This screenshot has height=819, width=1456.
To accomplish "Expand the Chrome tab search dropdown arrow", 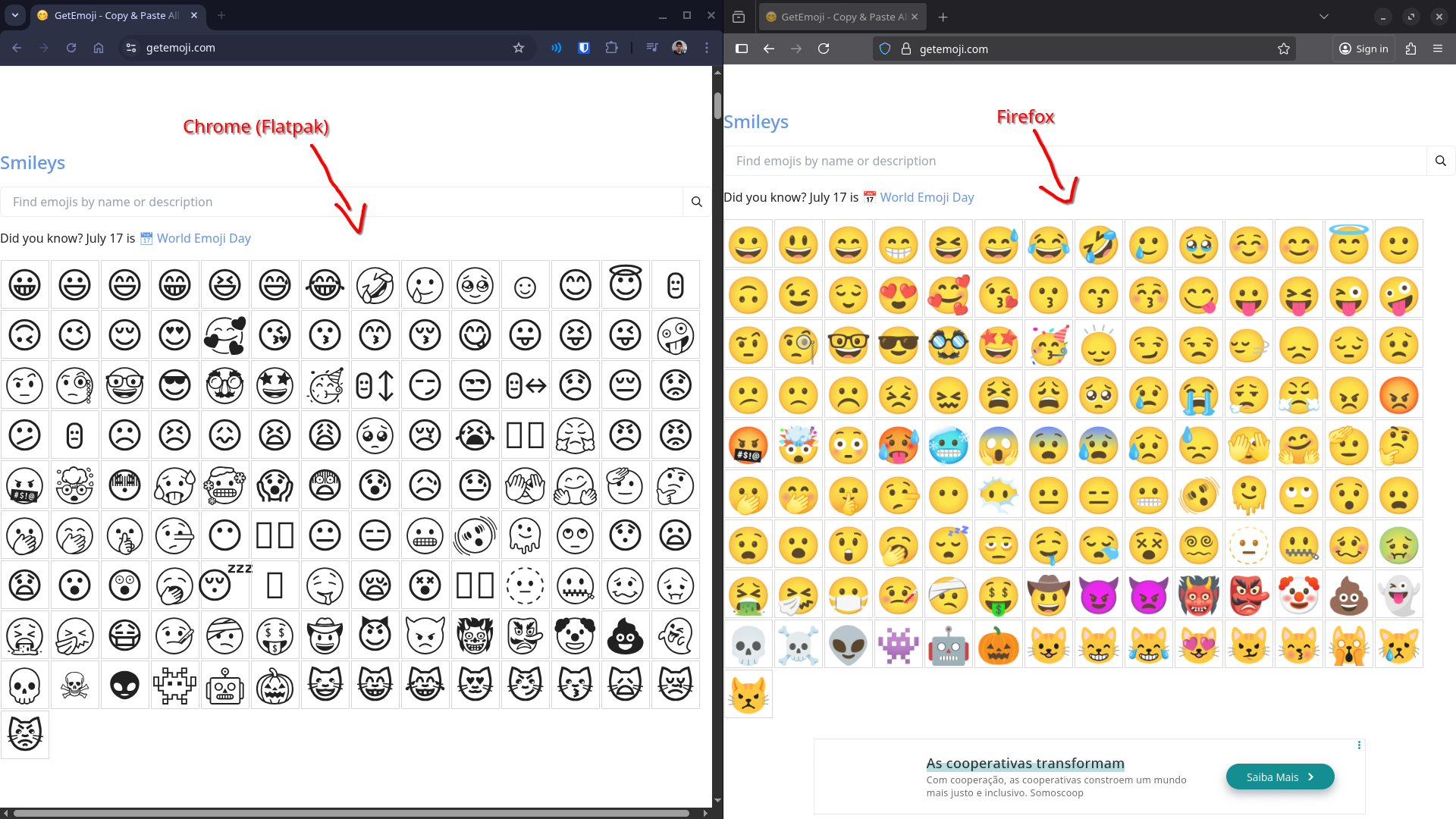I will tap(15, 15).
